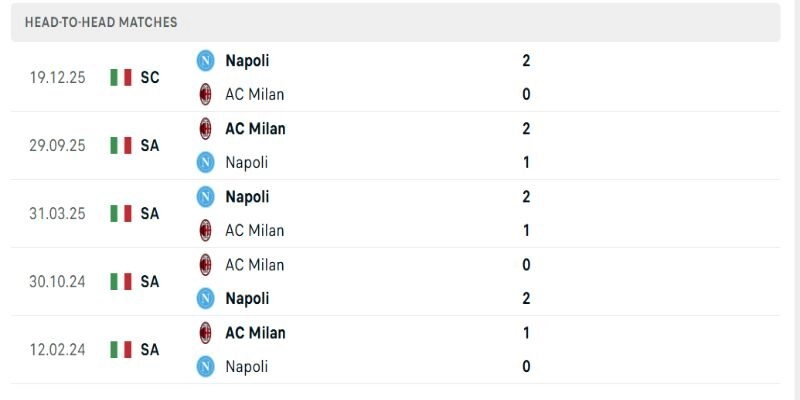Click the AC Milan crest in the 29.09.25 match

[x=205, y=128]
